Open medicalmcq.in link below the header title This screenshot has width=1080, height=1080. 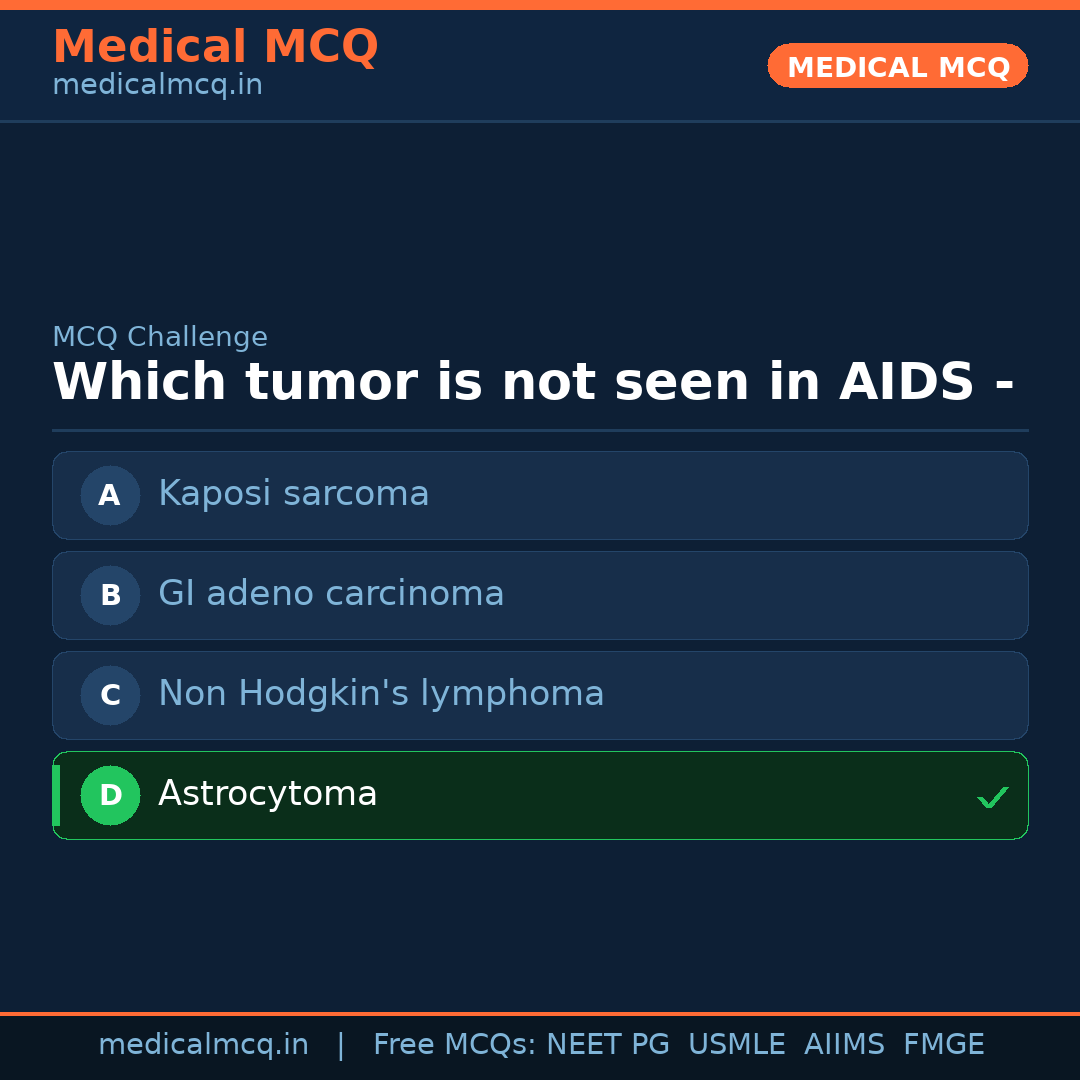157,86
